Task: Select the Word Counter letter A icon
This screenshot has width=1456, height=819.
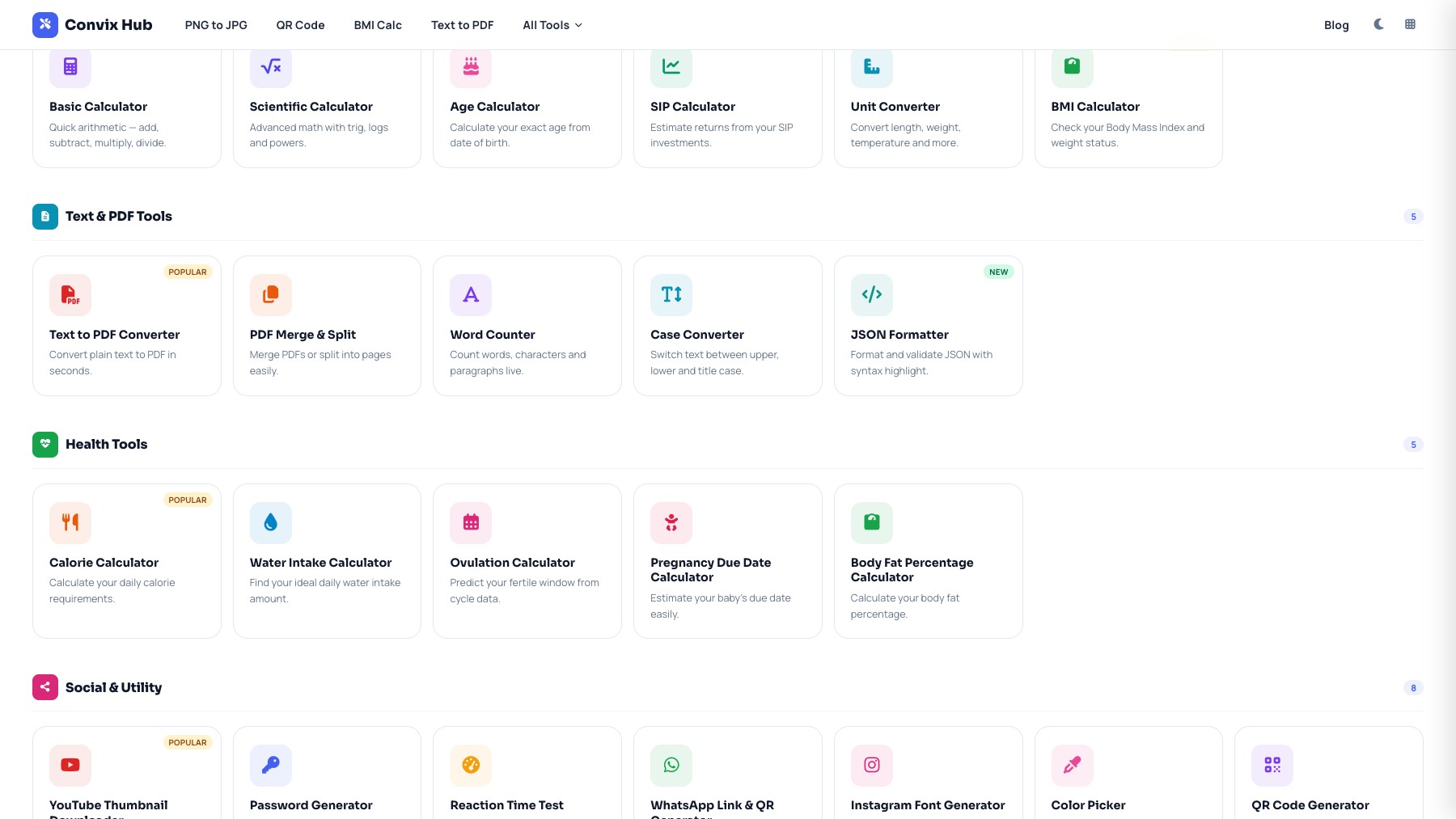Action: click(x=471, y=295)
